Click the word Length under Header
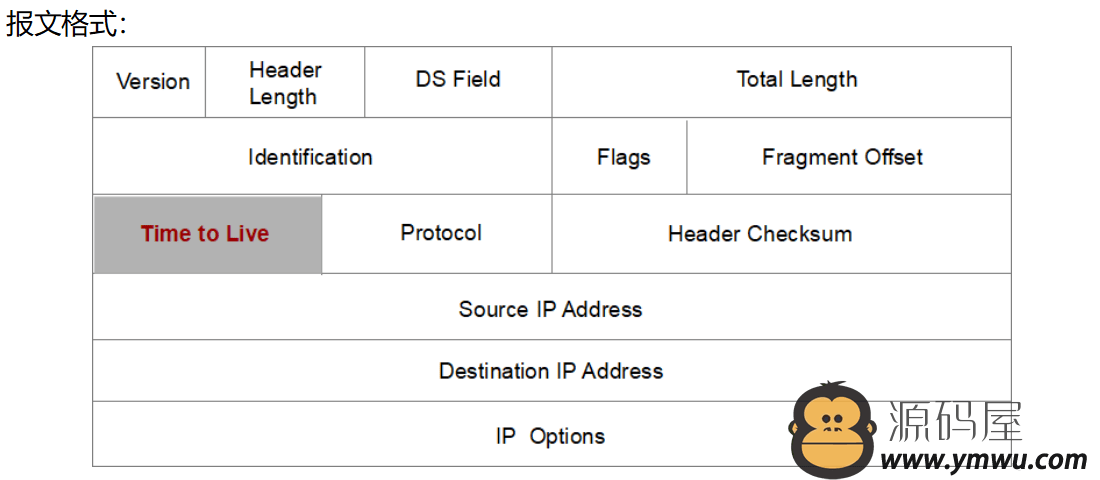Viewport: 1100px width, 480px height. [x=283, y=97]
